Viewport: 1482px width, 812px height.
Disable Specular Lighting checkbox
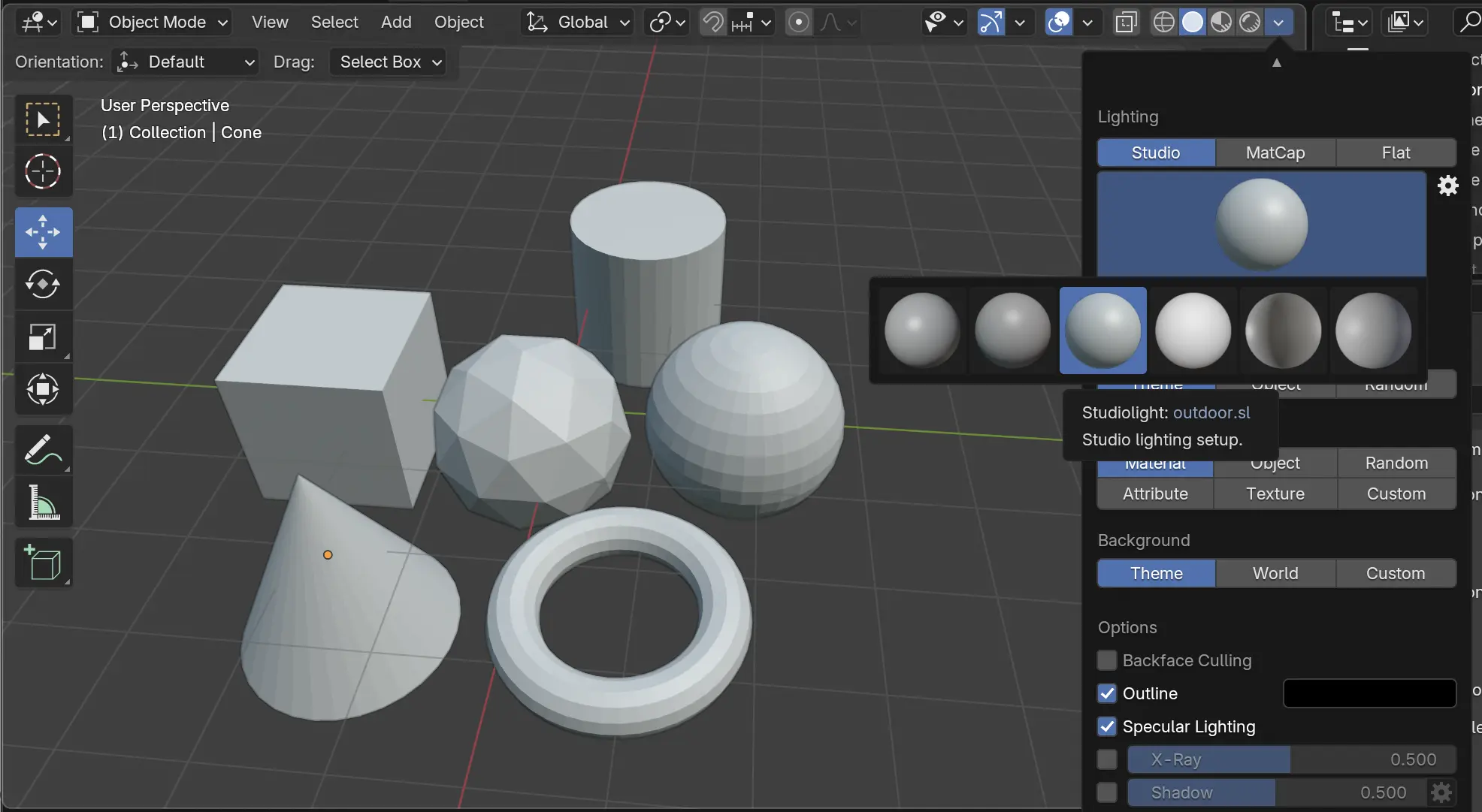pyautogui.click(x=1107, y=726)
